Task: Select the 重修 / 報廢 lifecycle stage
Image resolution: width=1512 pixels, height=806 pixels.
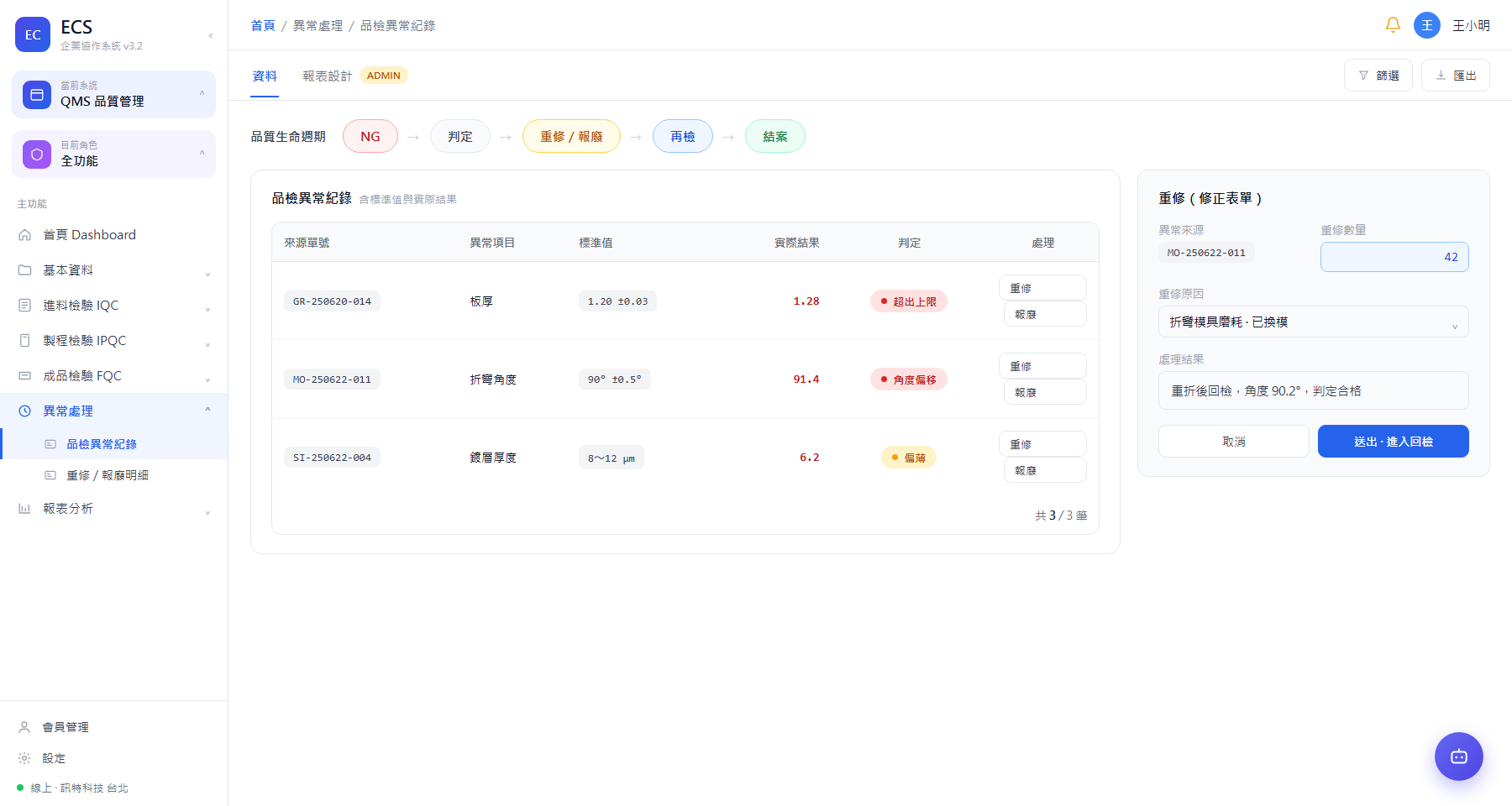Action: pos(571,136)
